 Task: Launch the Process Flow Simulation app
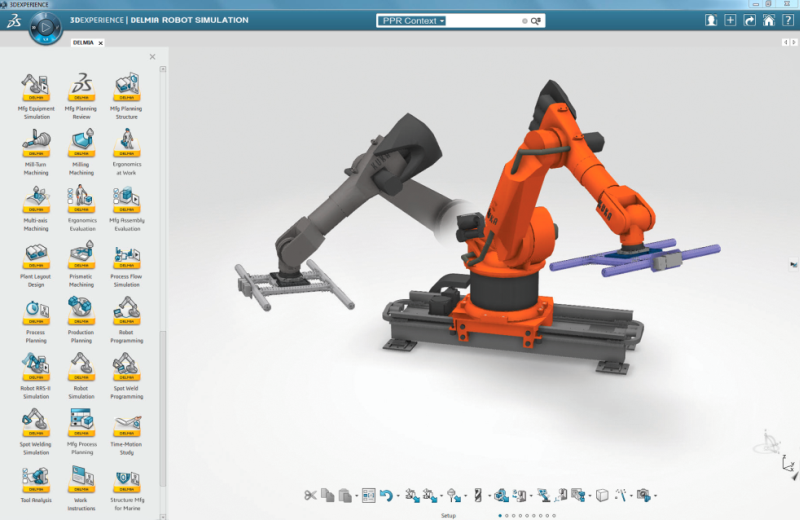(127, 264)
